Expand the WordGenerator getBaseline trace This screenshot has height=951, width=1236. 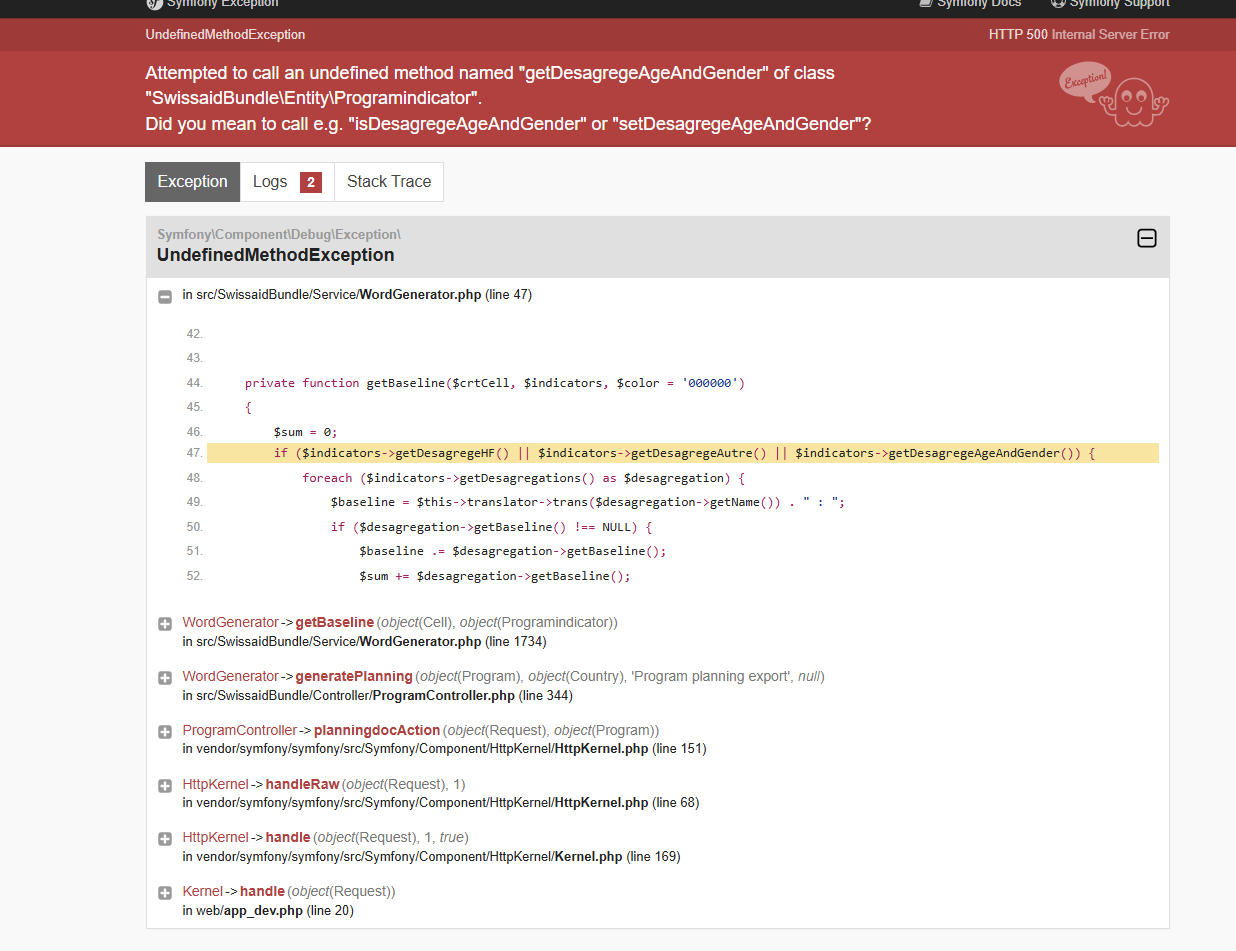(x=165, y=624)
